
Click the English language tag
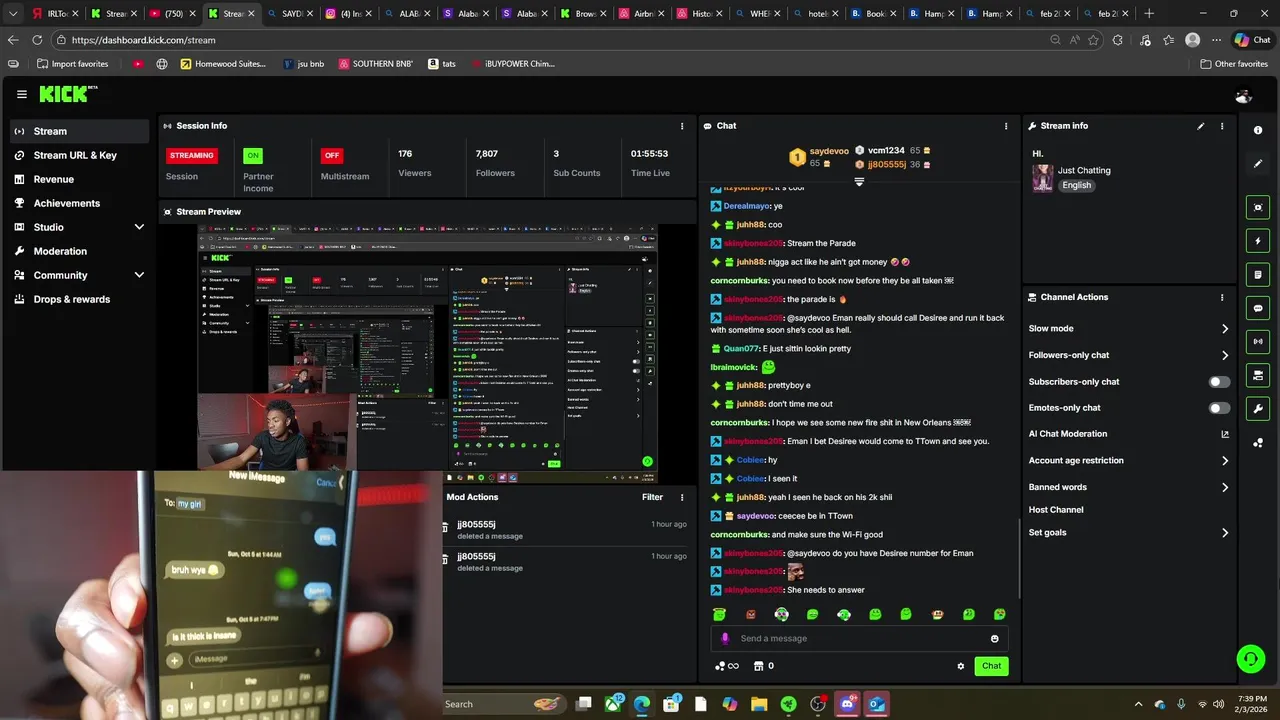coord(1077,185)
